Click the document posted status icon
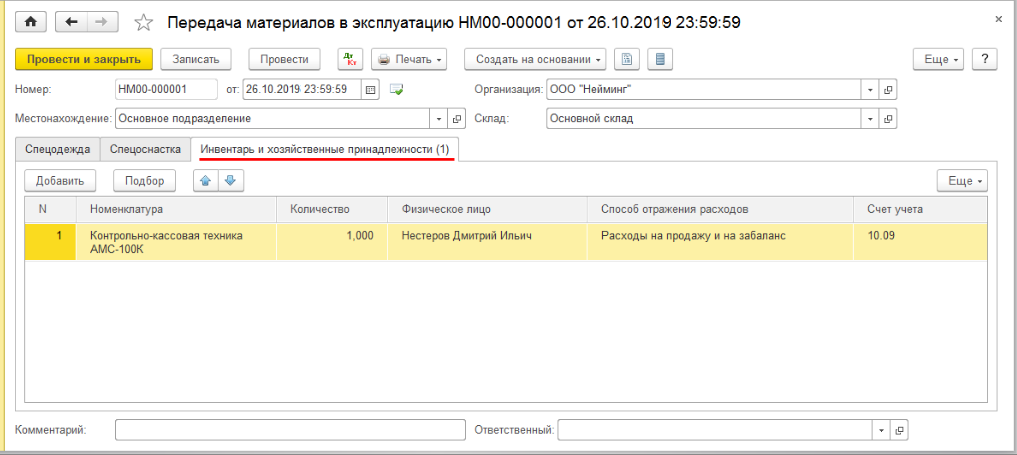 tap(396, 89)
